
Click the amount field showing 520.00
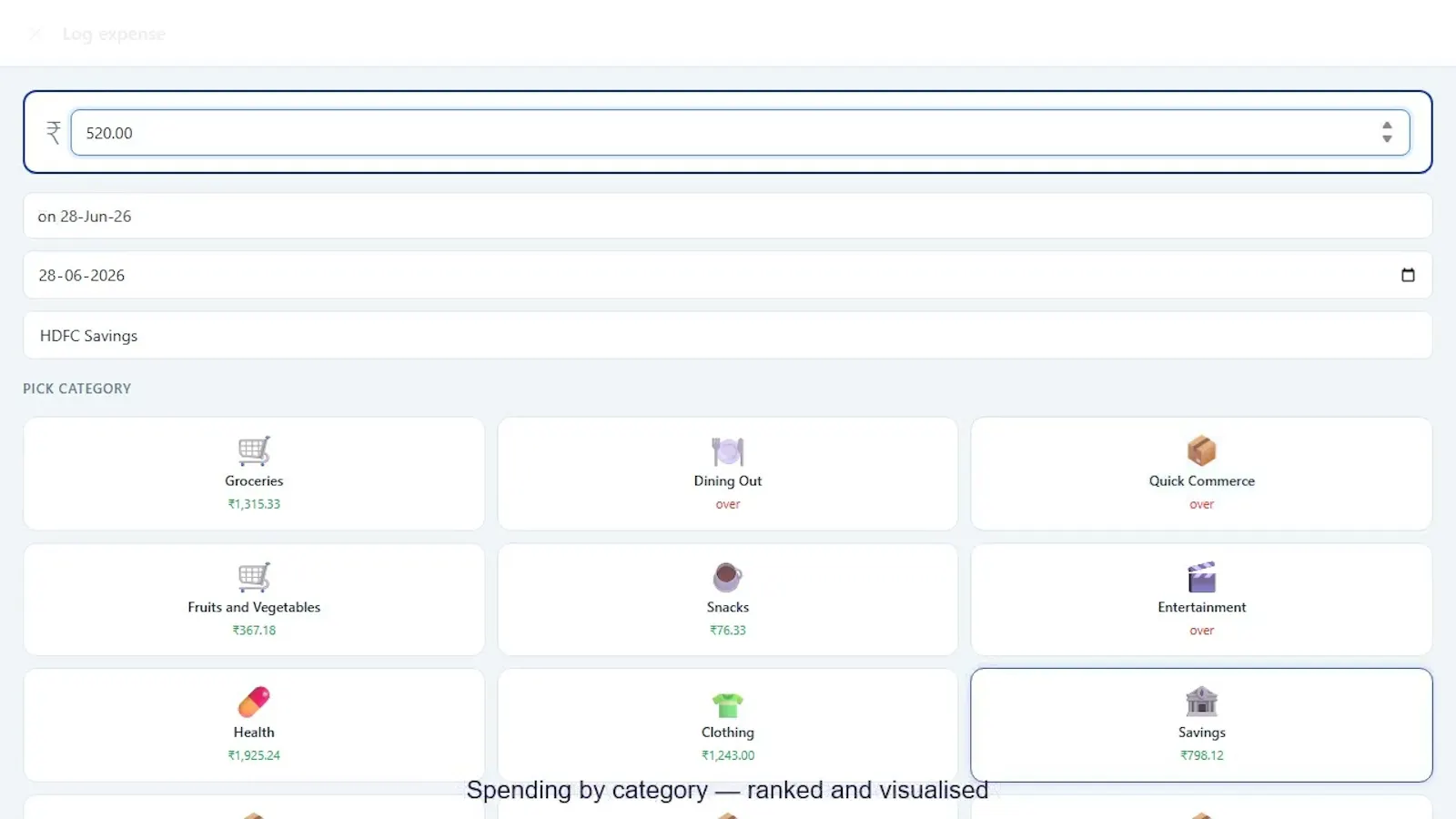740,133
